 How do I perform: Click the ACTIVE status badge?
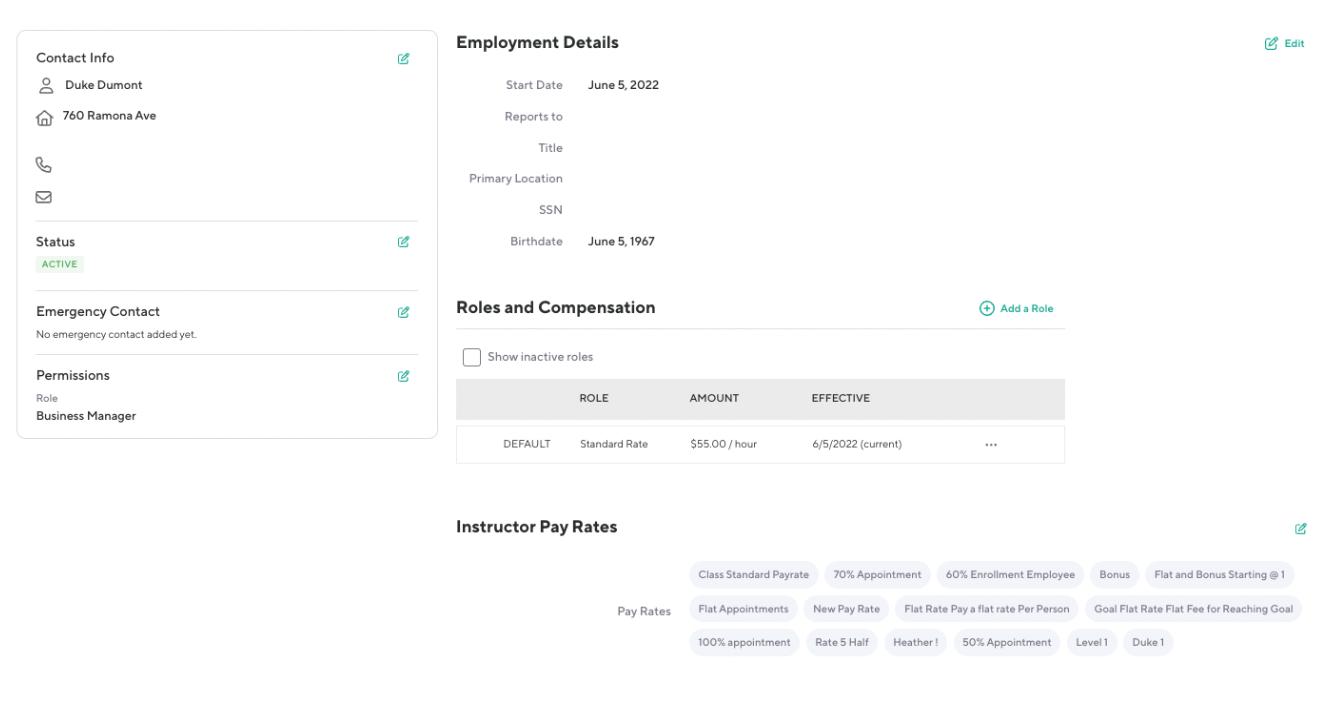tap(60, 265)
